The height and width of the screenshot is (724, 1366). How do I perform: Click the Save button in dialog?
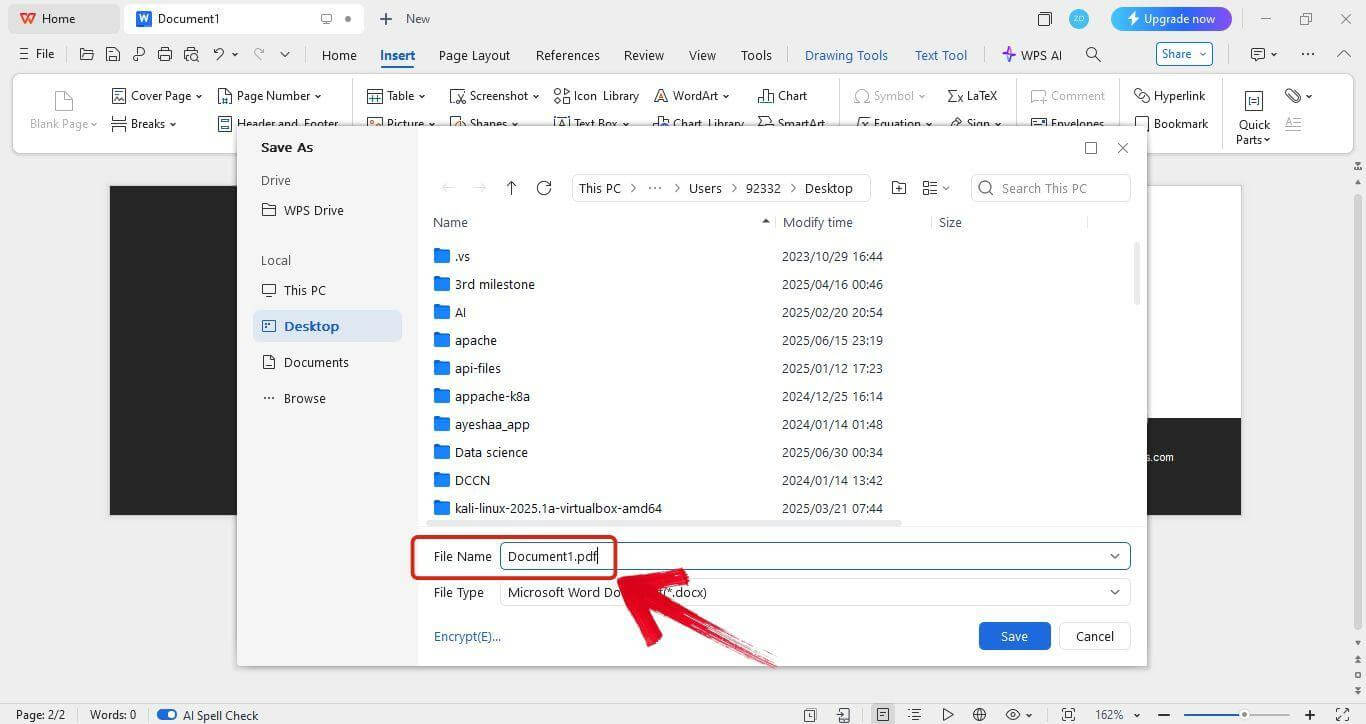(x=1014, y=636)
